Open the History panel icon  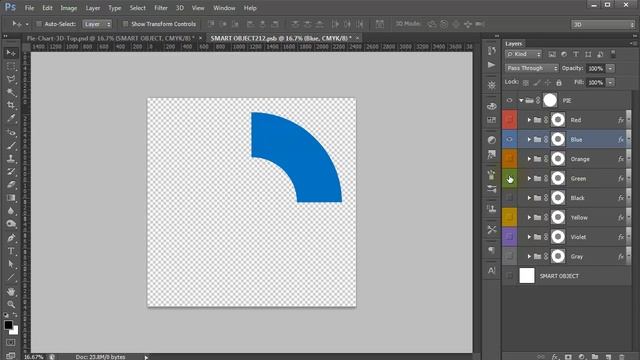click(x=491, y=50)
